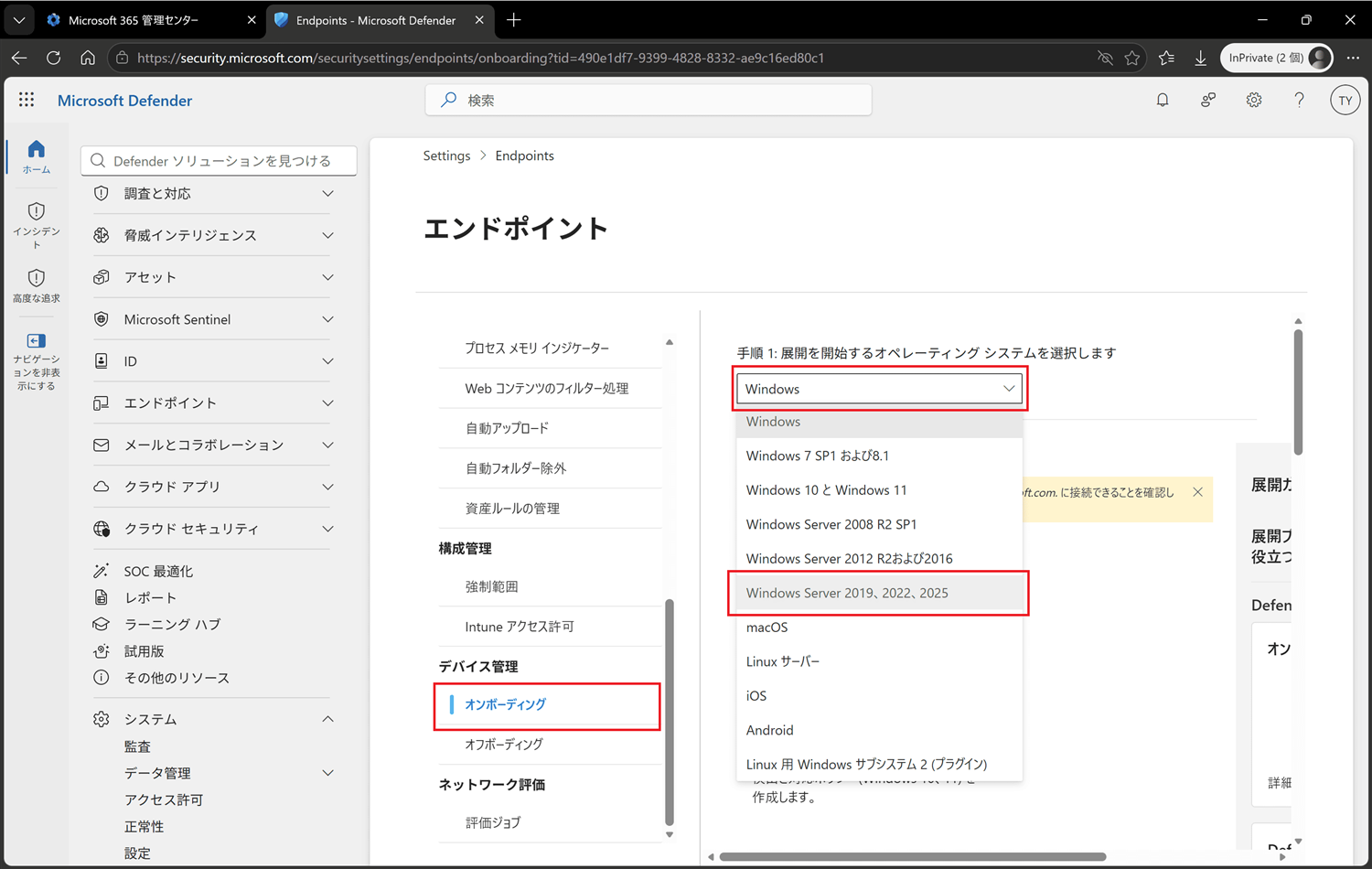Collapse the システム section
Screen dimensions: 1372x869
pyautogui.click(x=327, y=719)
